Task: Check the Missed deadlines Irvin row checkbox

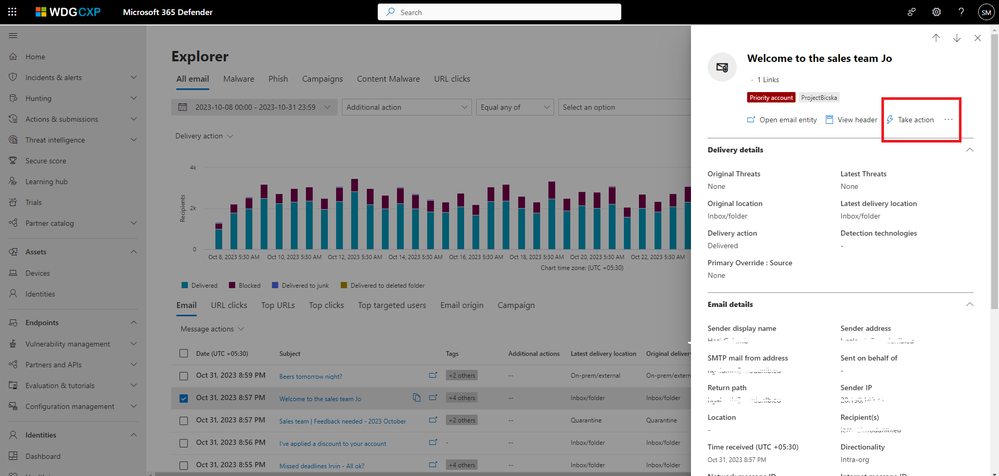Action: (x=183, y=465)
